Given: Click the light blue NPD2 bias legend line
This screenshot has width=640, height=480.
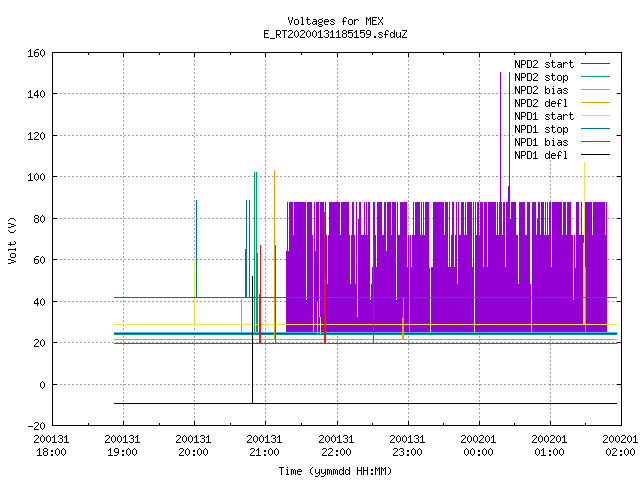Looking at the screenshot, I should (x=596, y=90).
